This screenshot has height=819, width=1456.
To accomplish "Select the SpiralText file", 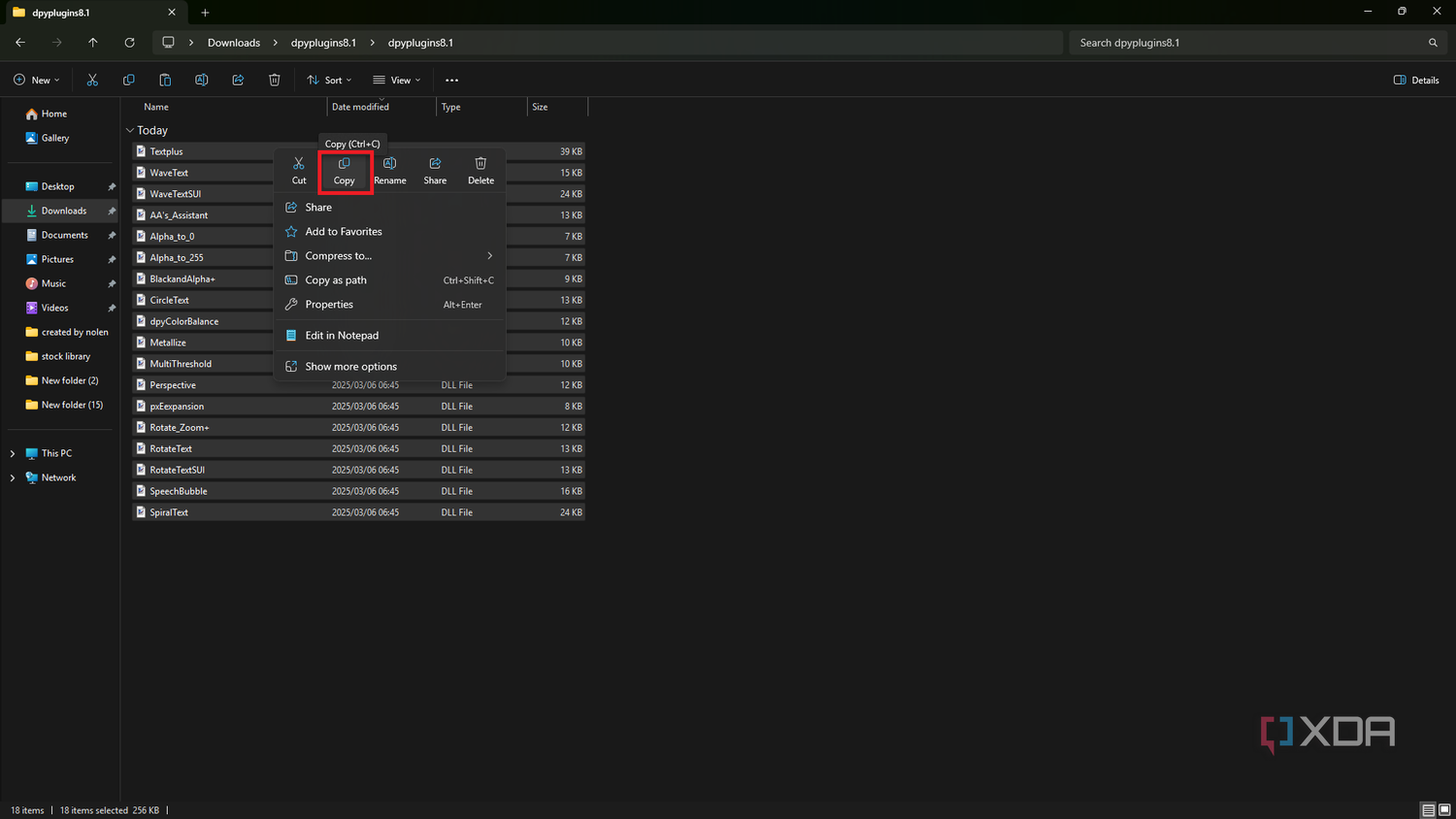I will [x=358, y=512].
